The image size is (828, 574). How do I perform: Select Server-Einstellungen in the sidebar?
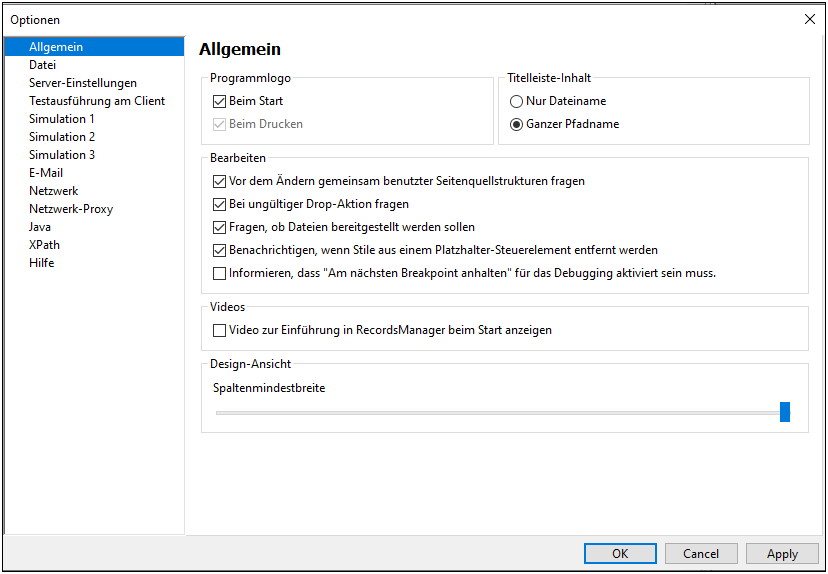[83, 83]
